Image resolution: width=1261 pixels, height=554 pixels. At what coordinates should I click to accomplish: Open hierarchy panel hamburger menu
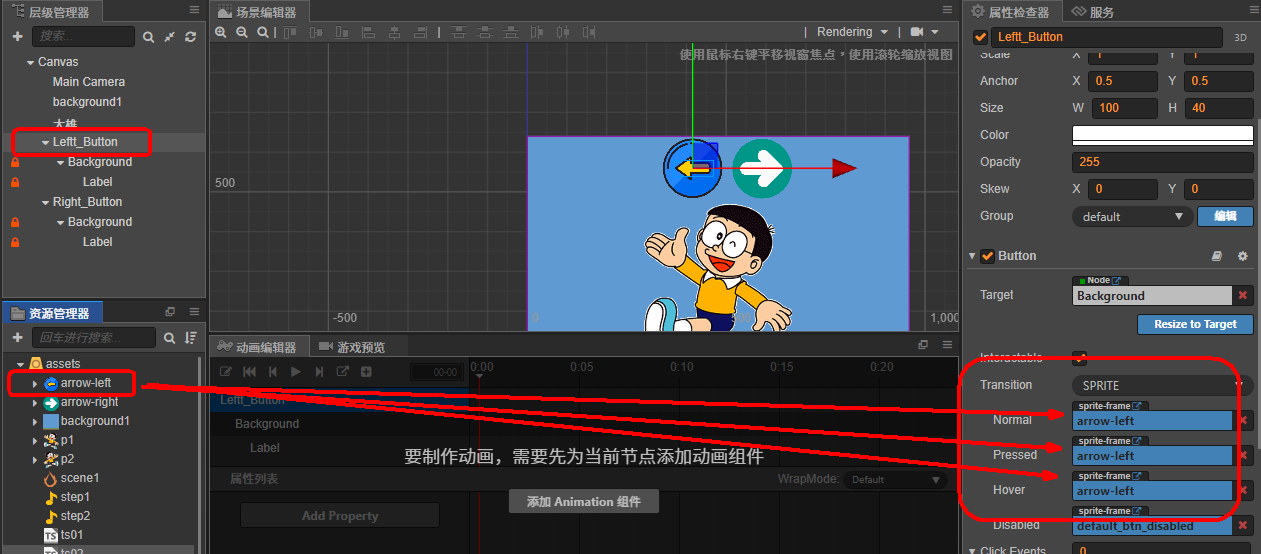[194, 10]
